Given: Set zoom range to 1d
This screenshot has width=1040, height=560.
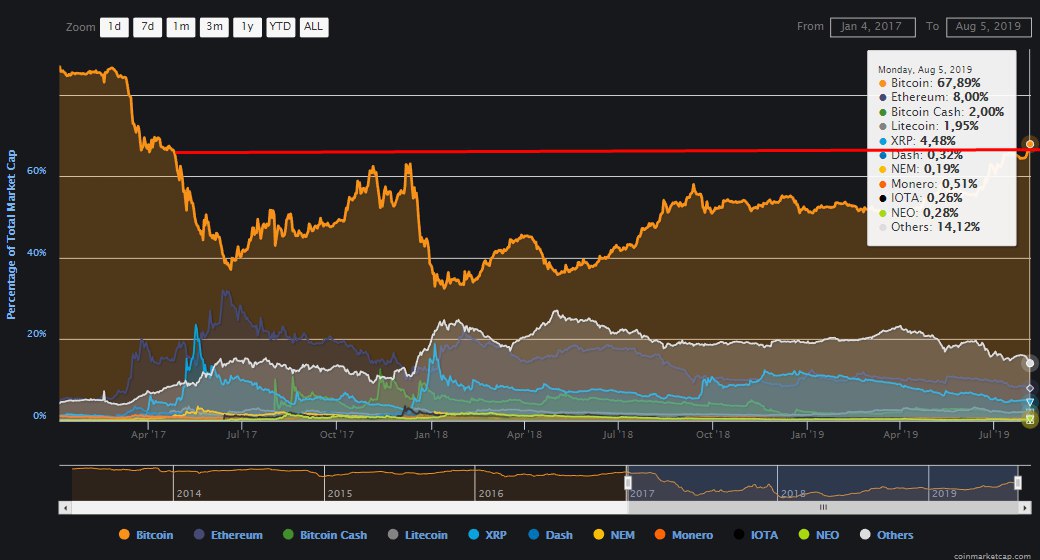Looking at the screenshot, I should click(x=114, y=27).
